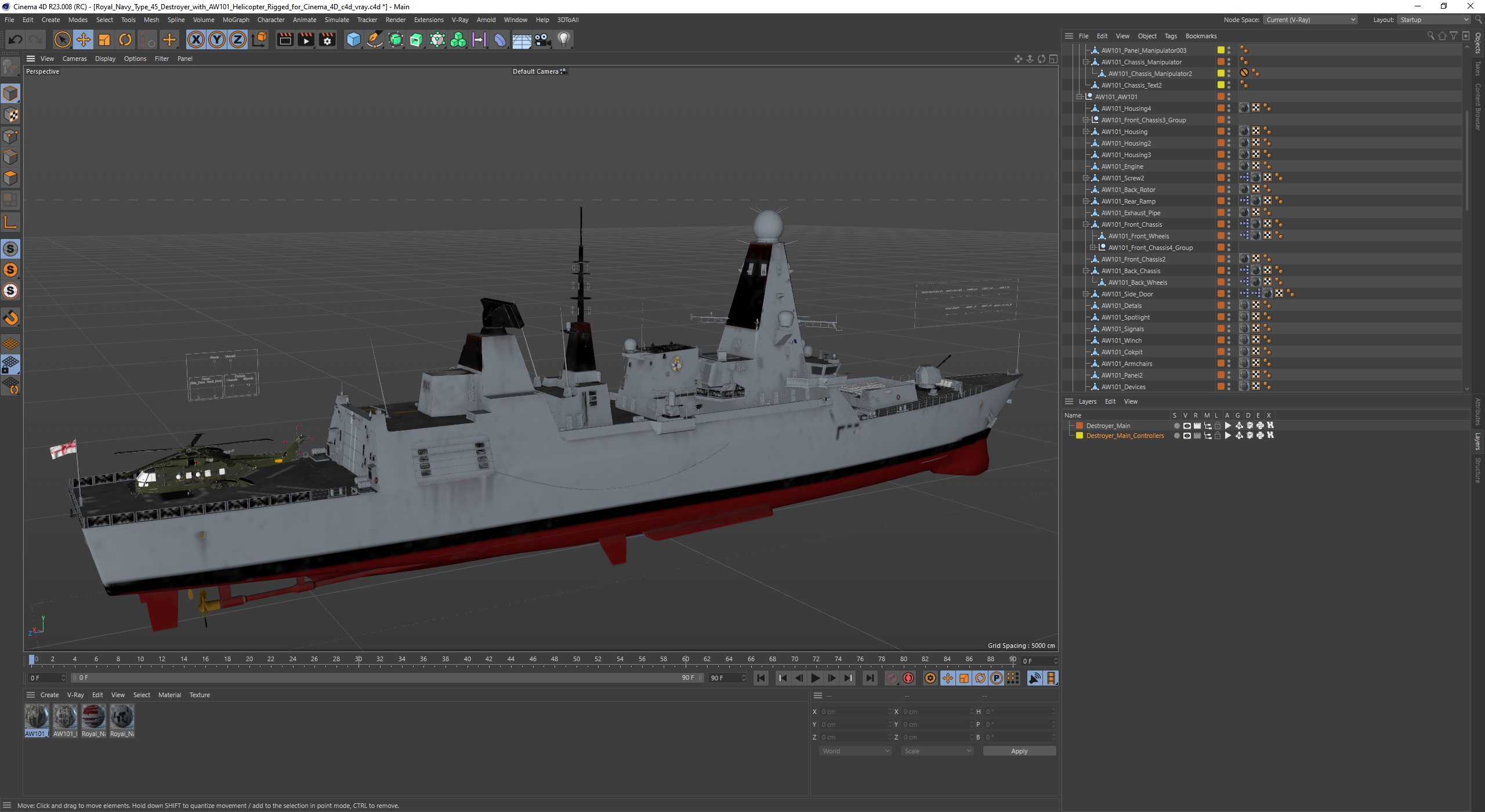The height and width of the screenshot is (812, 1485).
Task: Collapse the AW101_AW101 tree node
Action: coord(1079,97)
